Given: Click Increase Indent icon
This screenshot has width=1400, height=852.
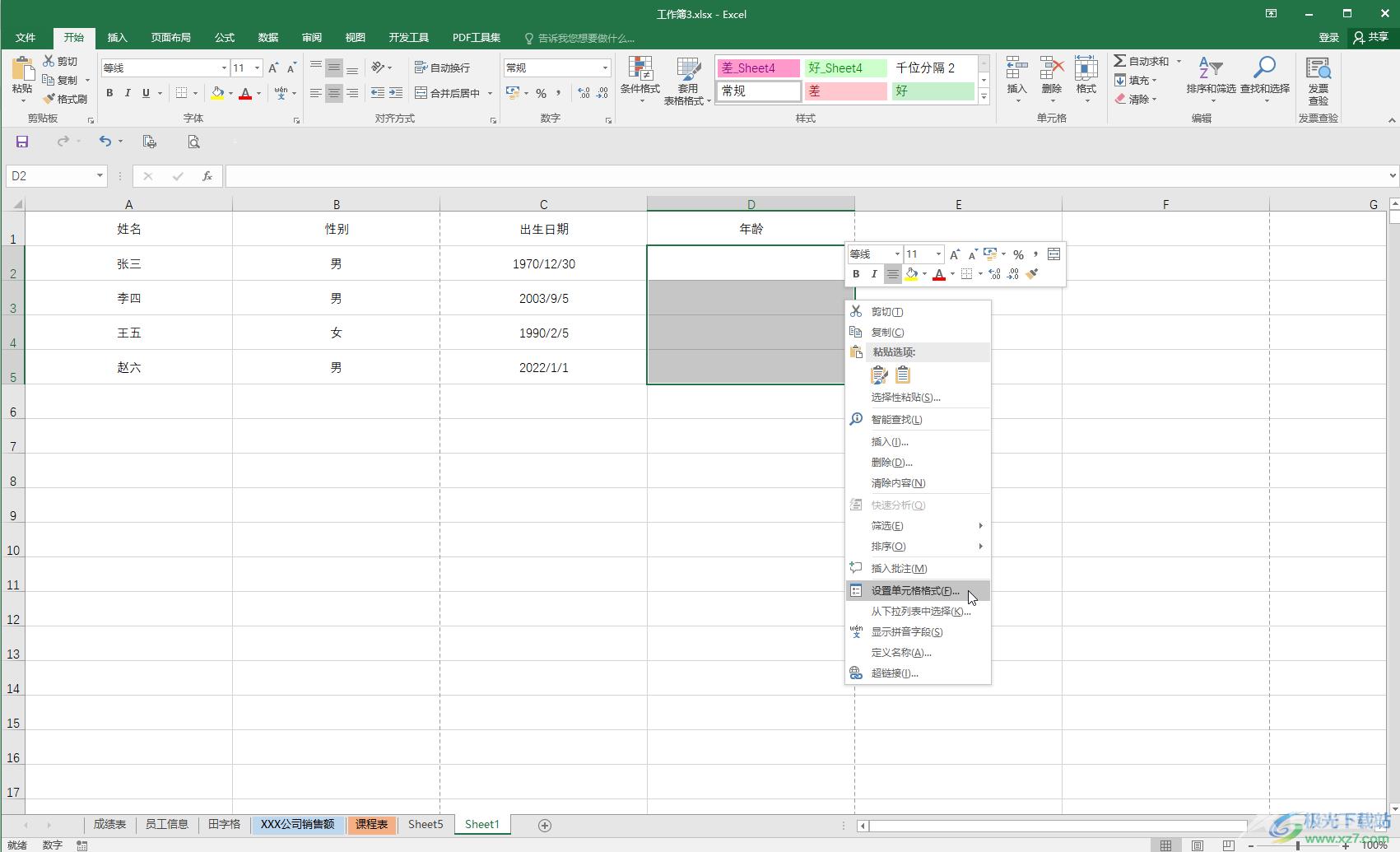Looking at the screenshot, I should 396,93.
